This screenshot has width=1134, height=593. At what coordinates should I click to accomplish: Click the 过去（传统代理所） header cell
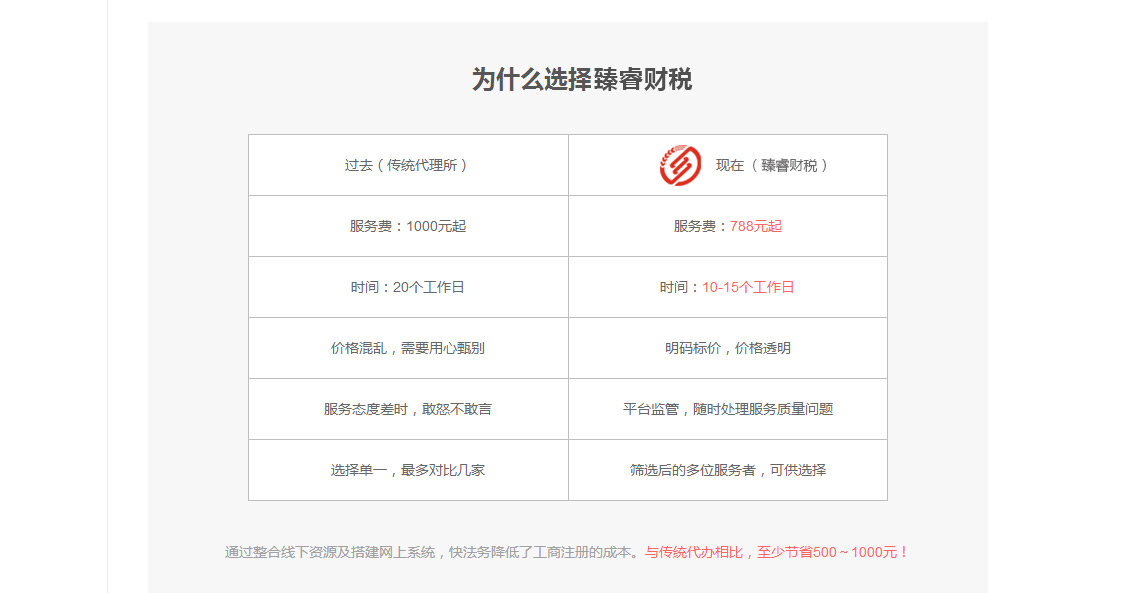[408, 165]
